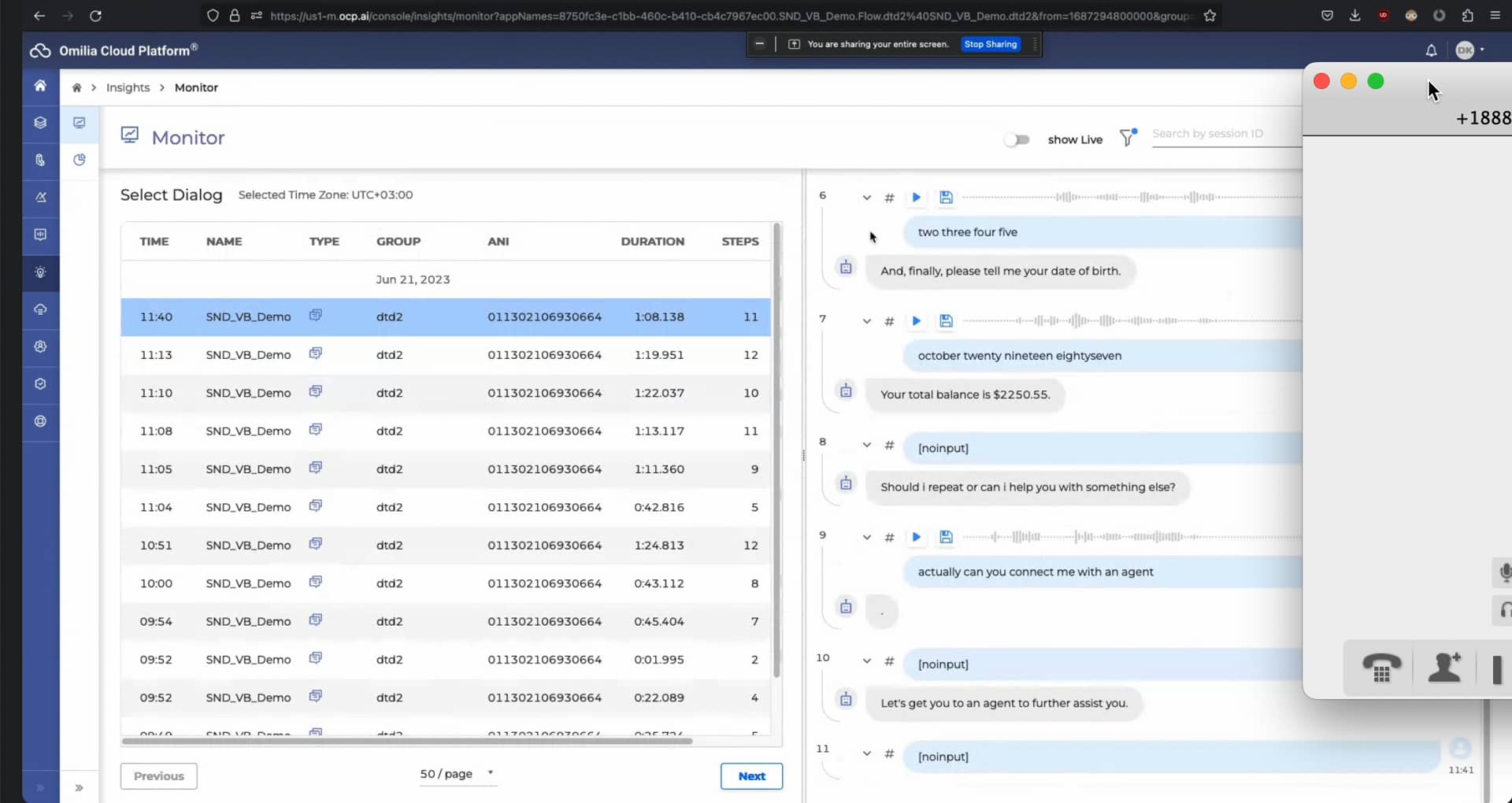The height and width of the screenshot is (803, 1512).
Task: Mute the microphone in the call widget
Action: (1505, 572)
